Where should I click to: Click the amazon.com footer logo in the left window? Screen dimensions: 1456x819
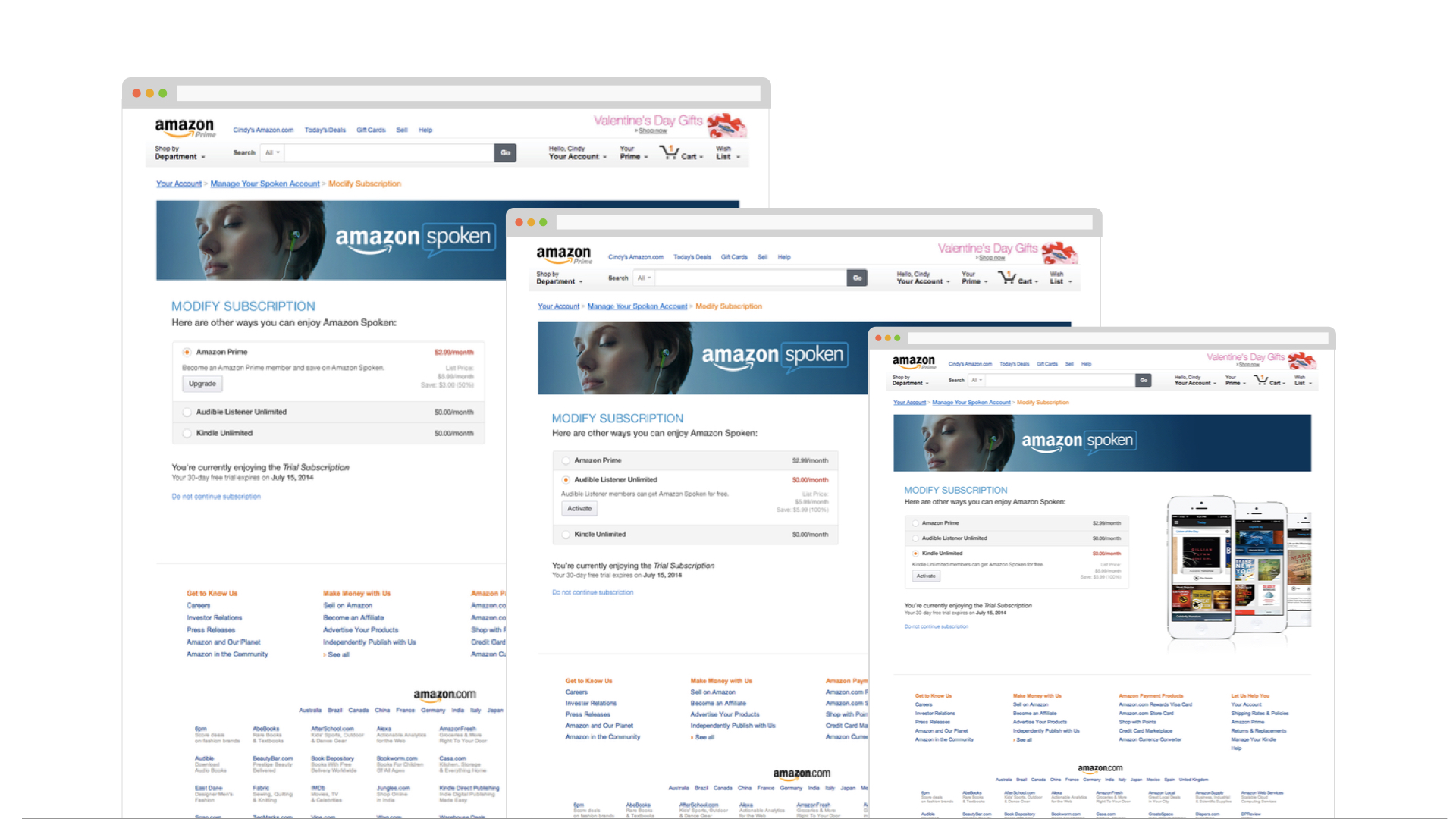click(x=444, y=695)
